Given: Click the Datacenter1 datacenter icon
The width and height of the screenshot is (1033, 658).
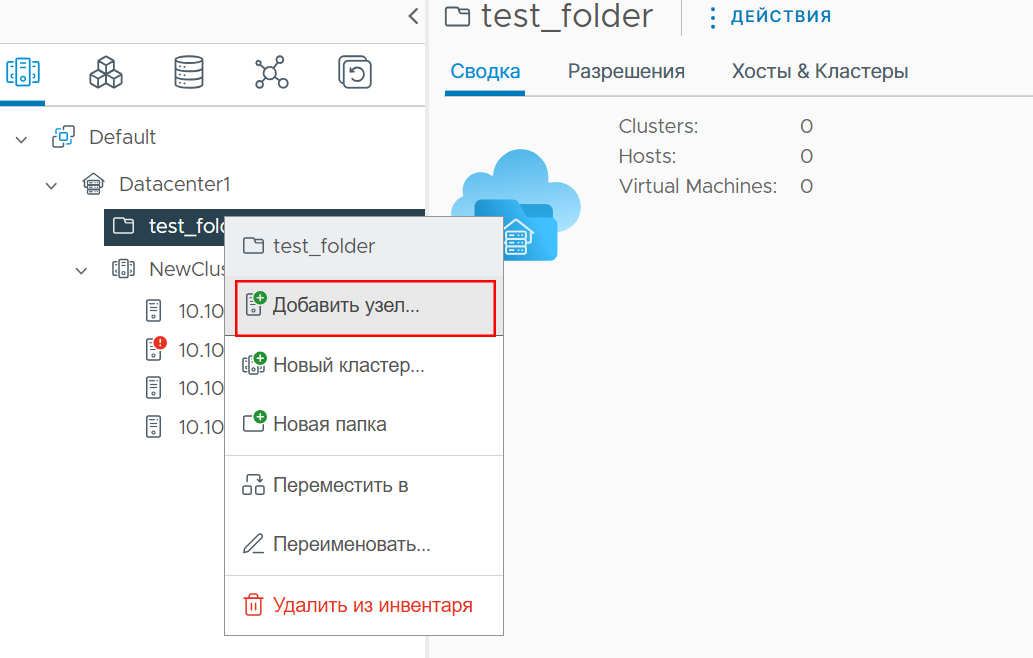Looking at the screenshot, I should pyautogui.click(x=93, y=184).
